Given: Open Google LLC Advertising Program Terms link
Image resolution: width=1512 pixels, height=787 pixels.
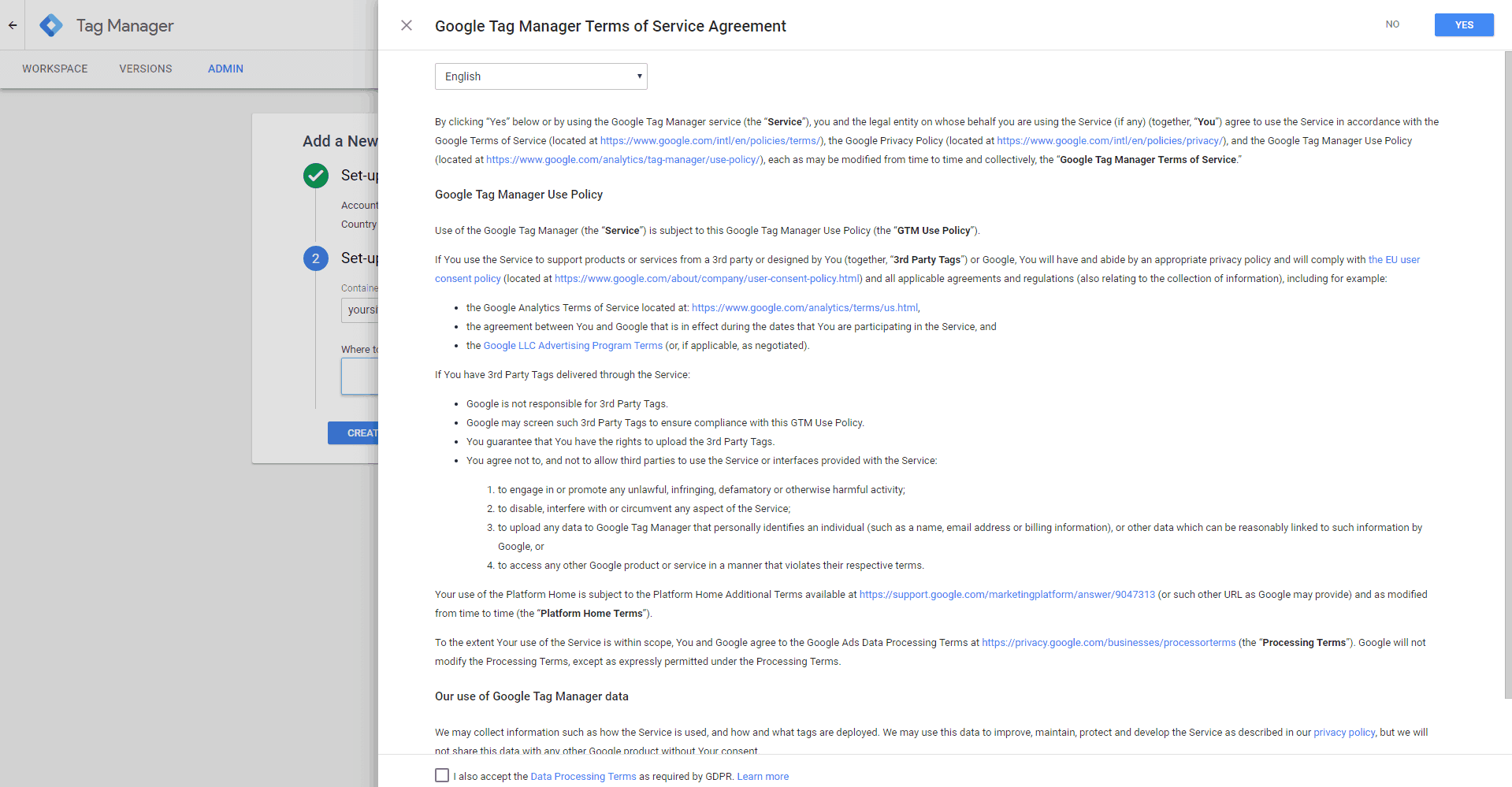Looking at the screenshot, I should coord(573,346).
